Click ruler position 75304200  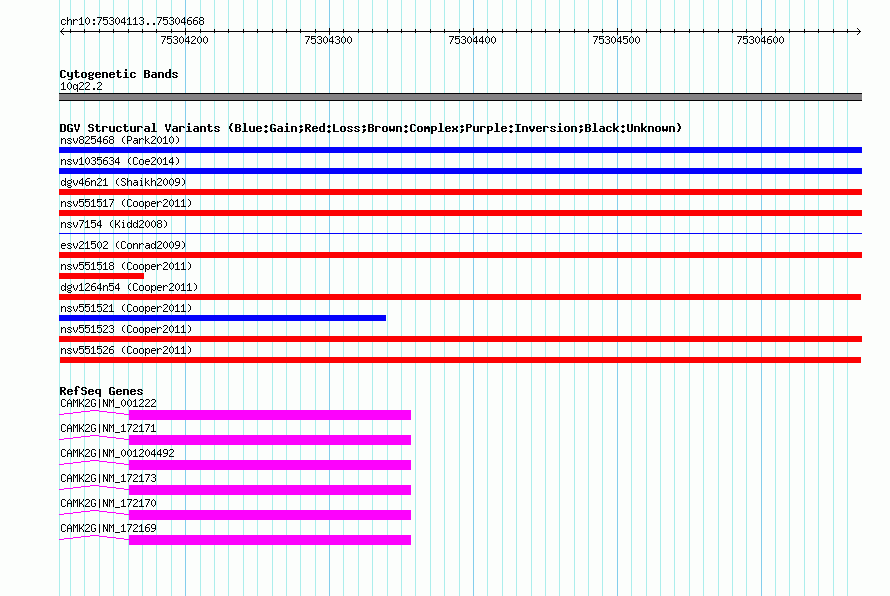pos(184,40)
